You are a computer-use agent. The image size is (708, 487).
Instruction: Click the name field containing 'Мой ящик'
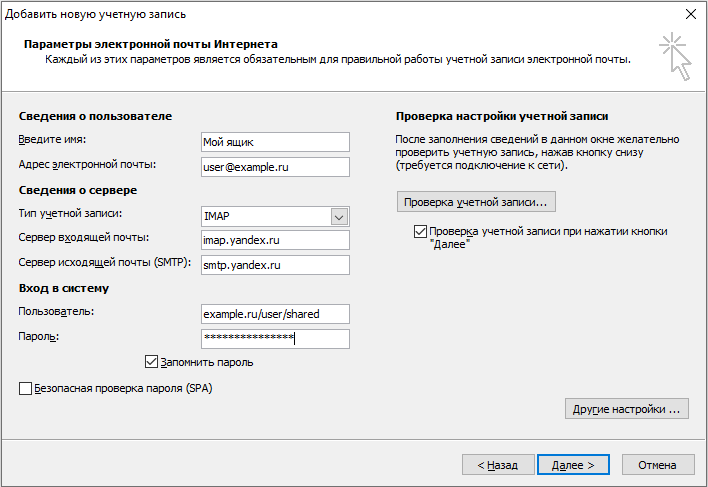coord(274,142)
